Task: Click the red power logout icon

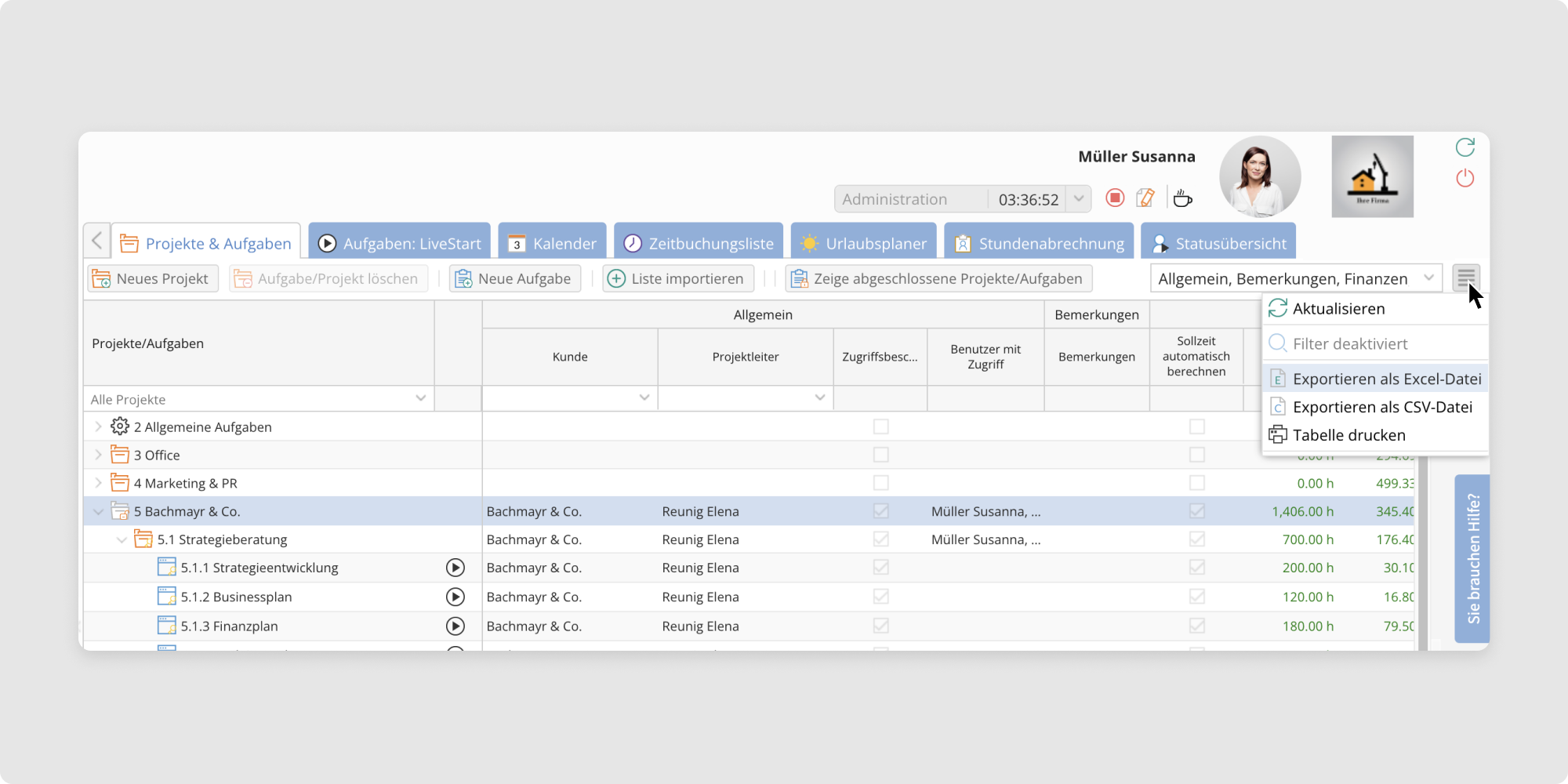Action: (1465, 179)
